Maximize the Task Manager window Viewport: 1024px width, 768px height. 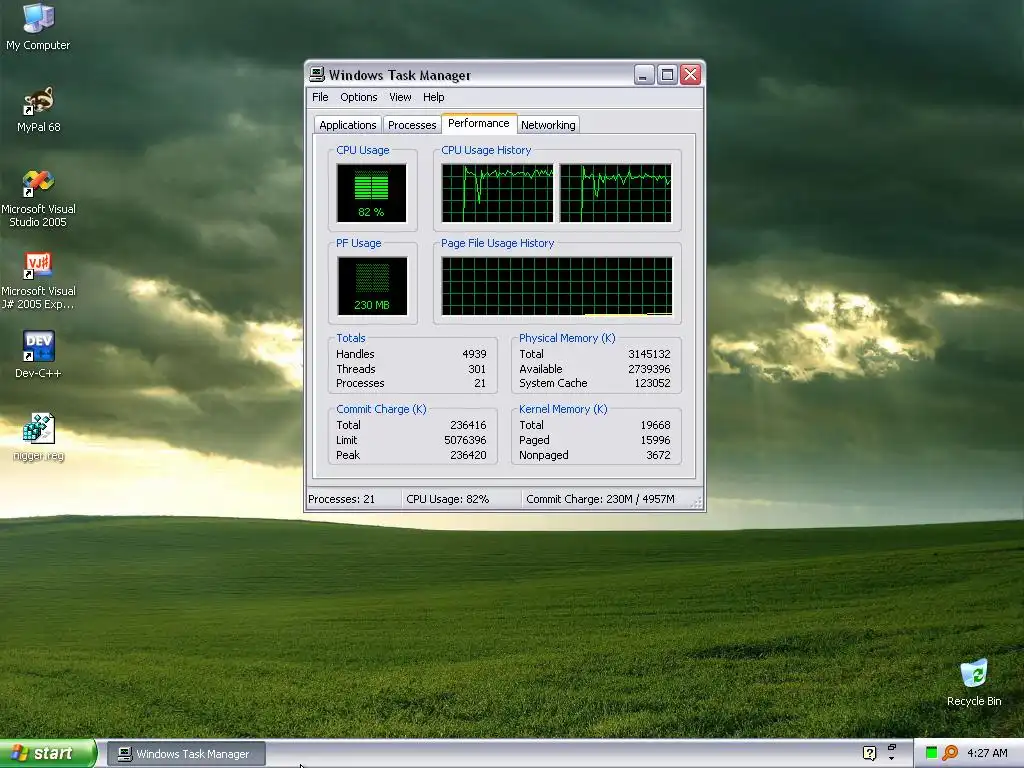(667, 75)
